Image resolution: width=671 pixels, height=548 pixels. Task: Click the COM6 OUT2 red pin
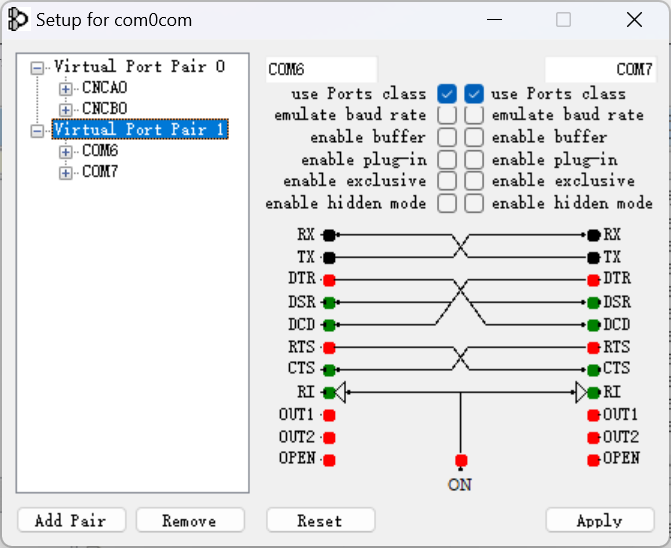[329, 438]
